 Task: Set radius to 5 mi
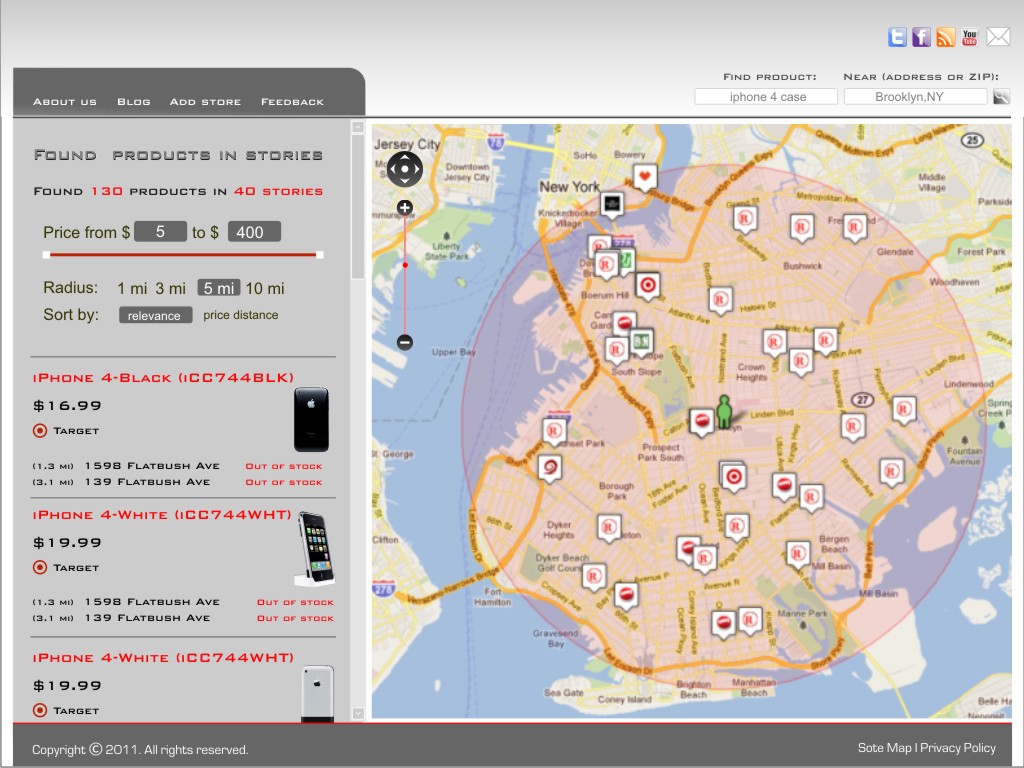pyautogui.click(x=219, y=288)
